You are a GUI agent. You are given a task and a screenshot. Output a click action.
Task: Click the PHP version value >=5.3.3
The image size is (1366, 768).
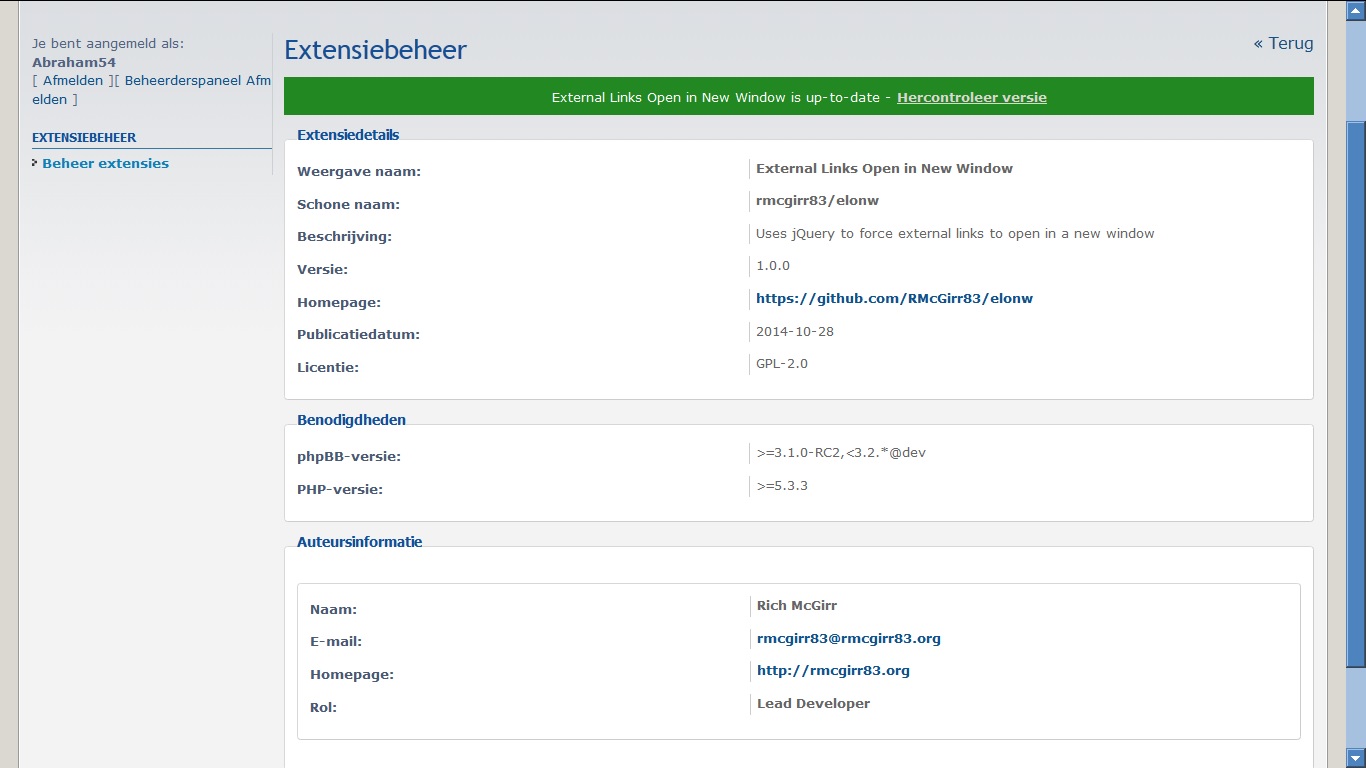point(782,485)
